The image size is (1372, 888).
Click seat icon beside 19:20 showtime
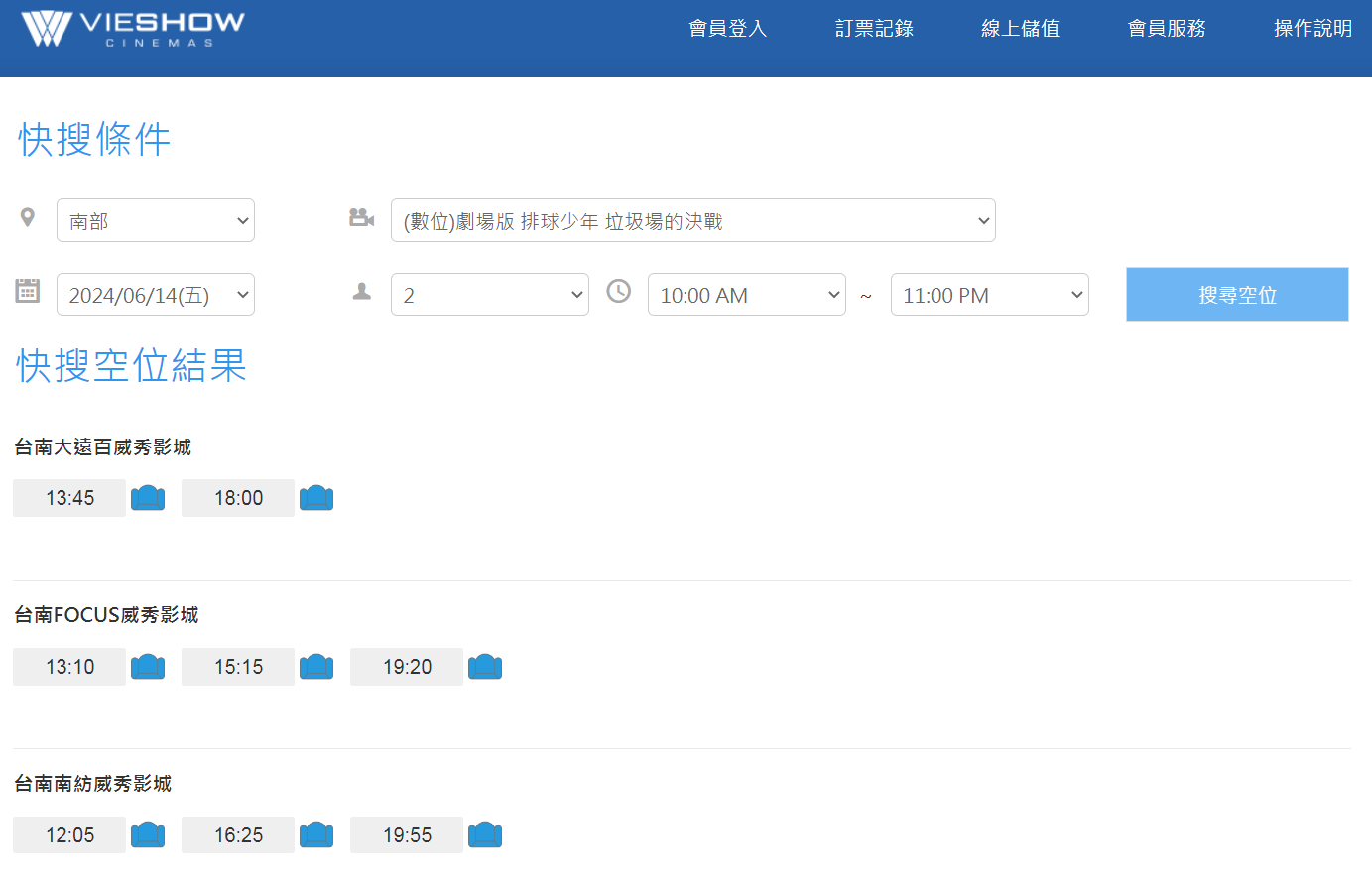tap(485, 666)
